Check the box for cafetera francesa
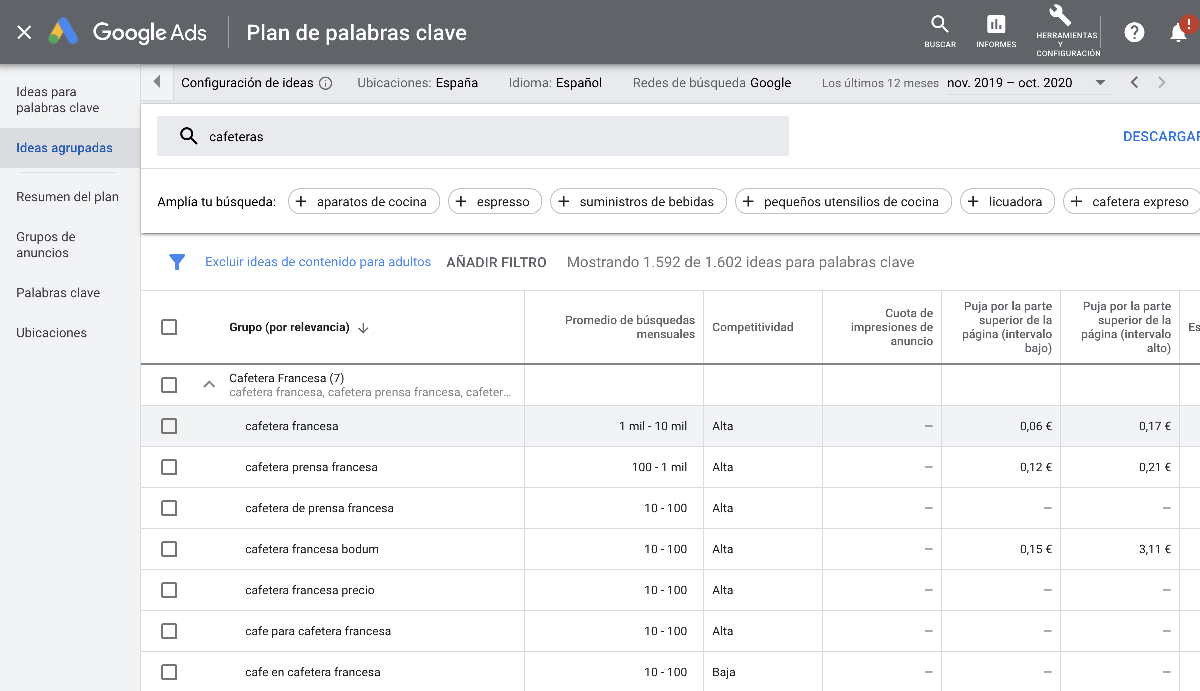1200x691 pixels. point(169,426)
